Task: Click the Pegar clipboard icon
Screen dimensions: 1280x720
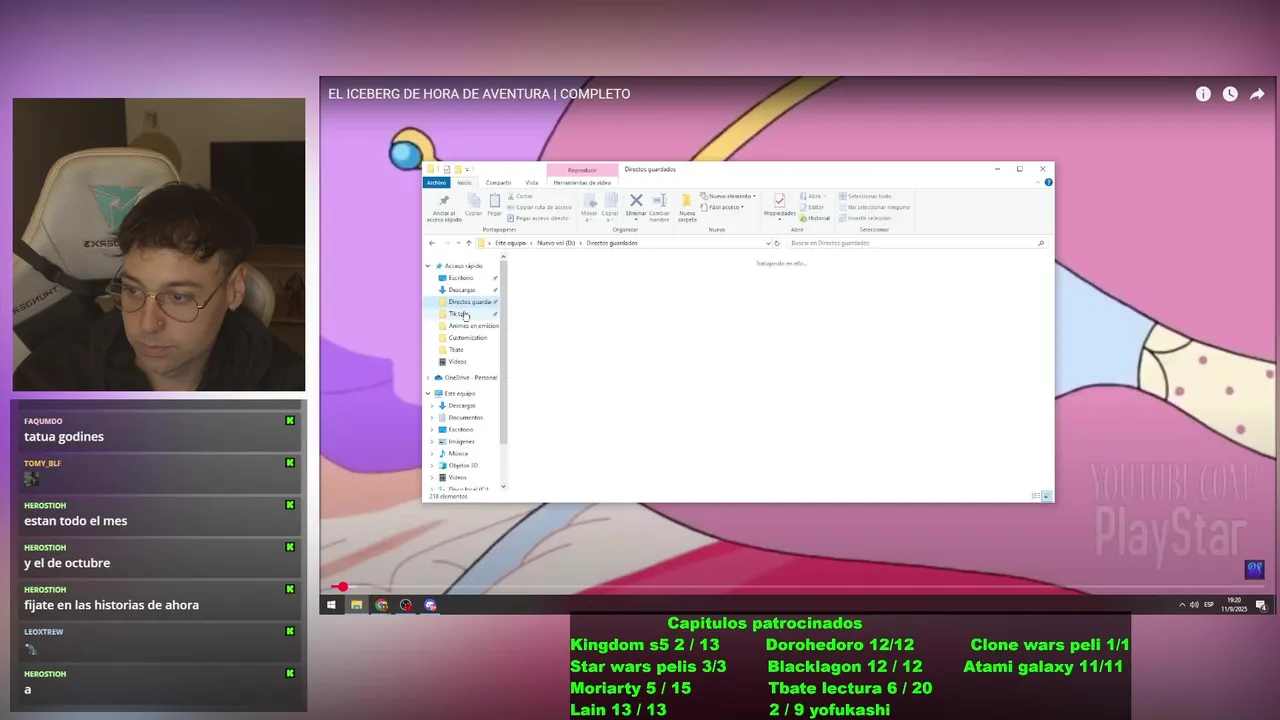Action: [494, 201]
